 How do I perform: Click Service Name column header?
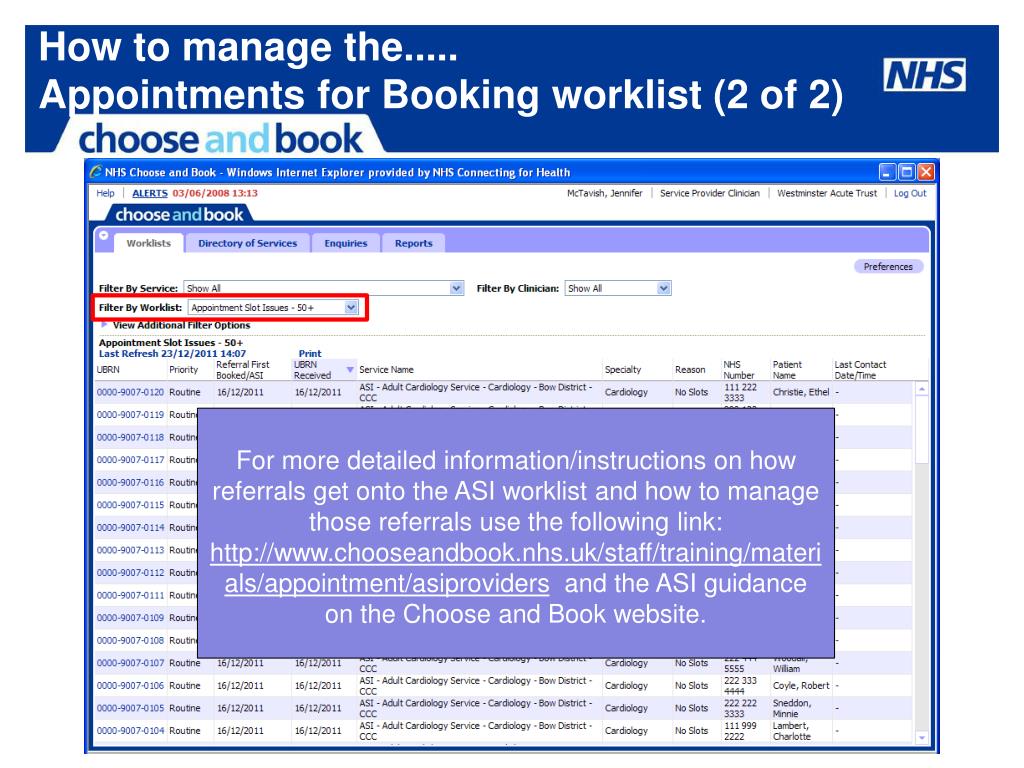pyautogui.click(x=386, y=370)
